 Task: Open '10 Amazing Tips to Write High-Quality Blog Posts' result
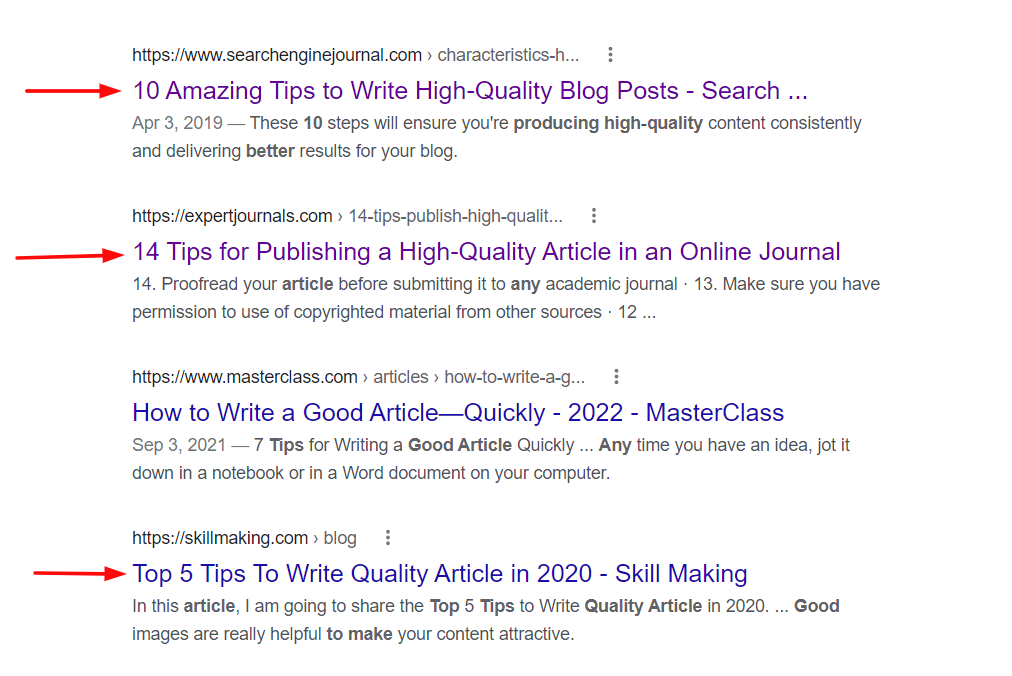tap(470, 90)
